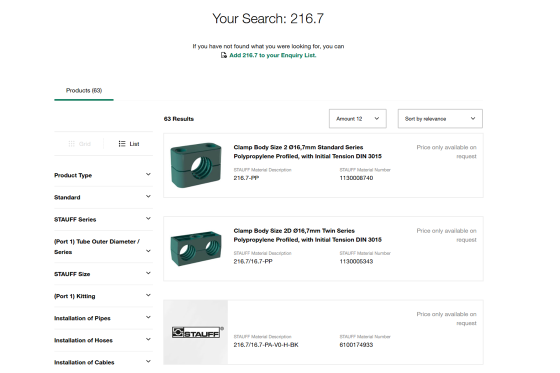
Task: Click material description 216.7-PP
Action: pos(246,178)
